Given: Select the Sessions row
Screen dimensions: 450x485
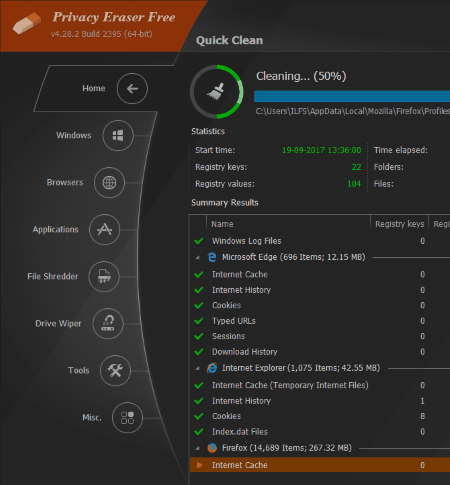Looking at the screenshot, I should pyautogui.click(x=320, y=336).
